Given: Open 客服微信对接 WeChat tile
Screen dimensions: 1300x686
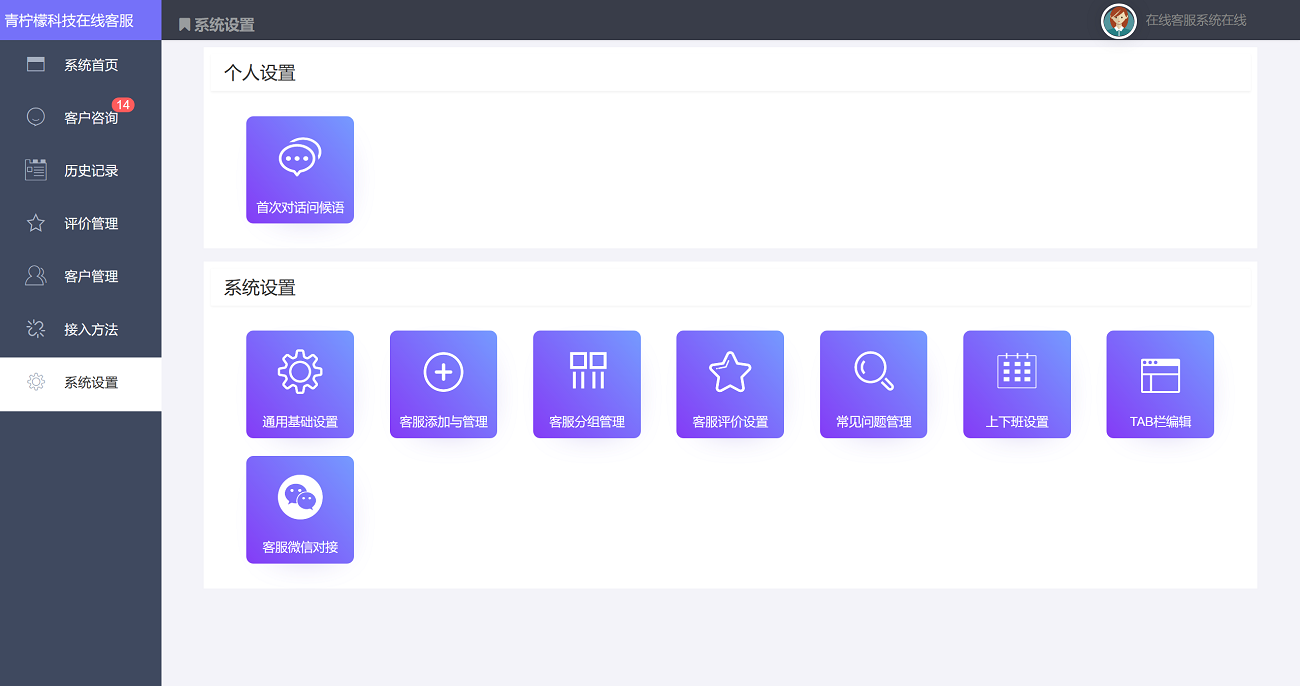Looking at the screenshot, I should (299, 509).
